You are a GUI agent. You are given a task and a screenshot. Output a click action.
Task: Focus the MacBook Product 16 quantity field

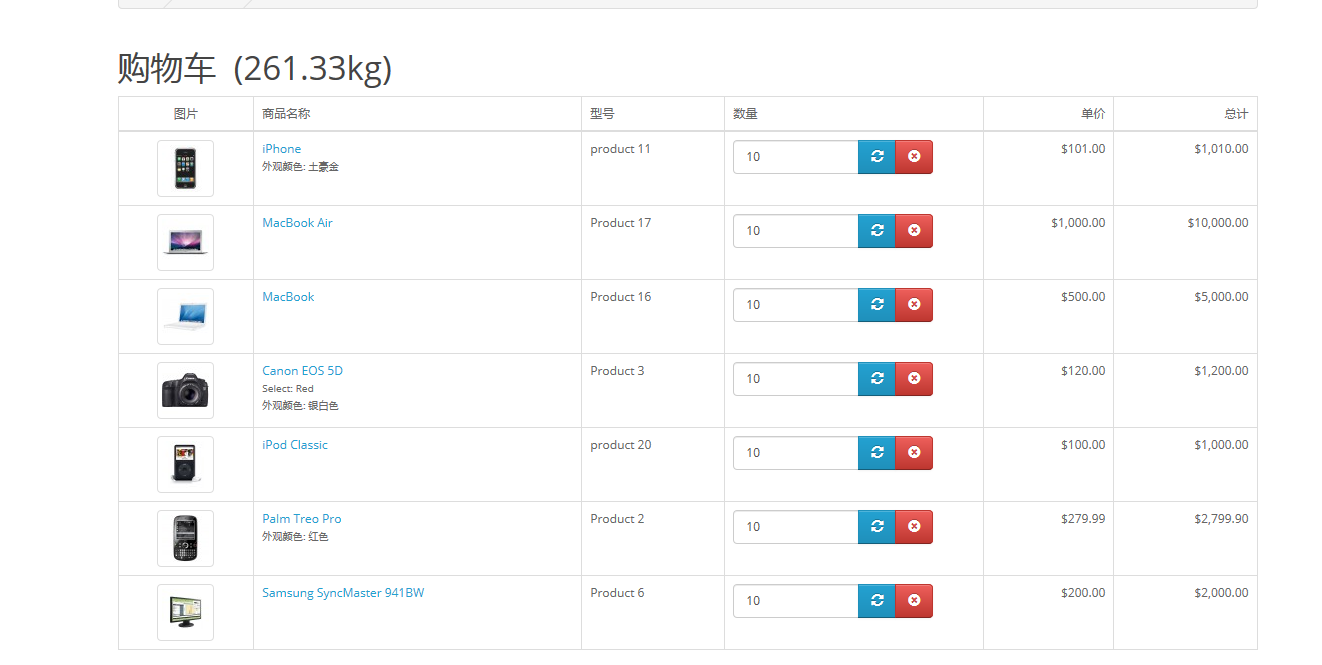[x=796, y=305]
